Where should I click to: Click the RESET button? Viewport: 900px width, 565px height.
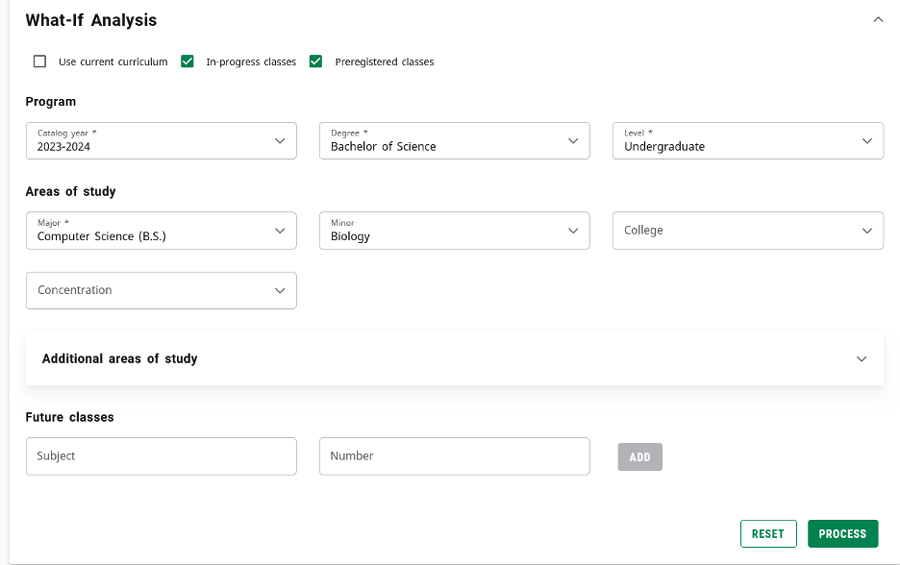(x=768, y=534)
